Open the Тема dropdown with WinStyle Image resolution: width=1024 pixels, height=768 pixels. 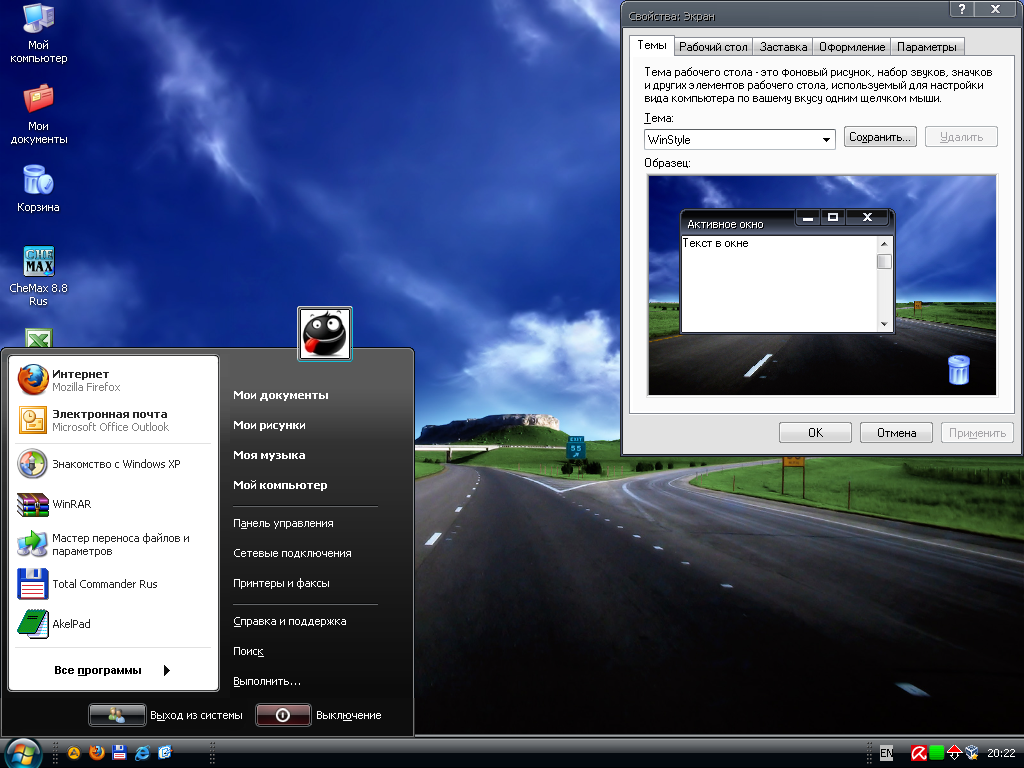740,139
